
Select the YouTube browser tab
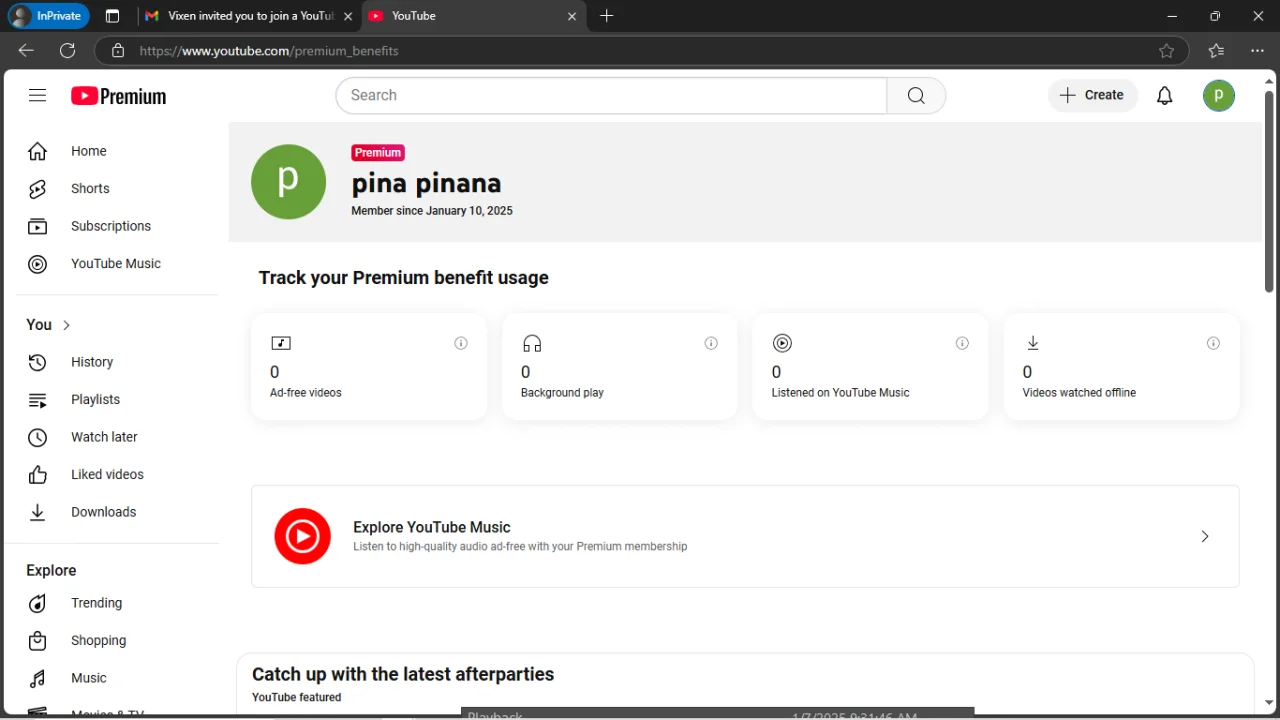(473, 16)
